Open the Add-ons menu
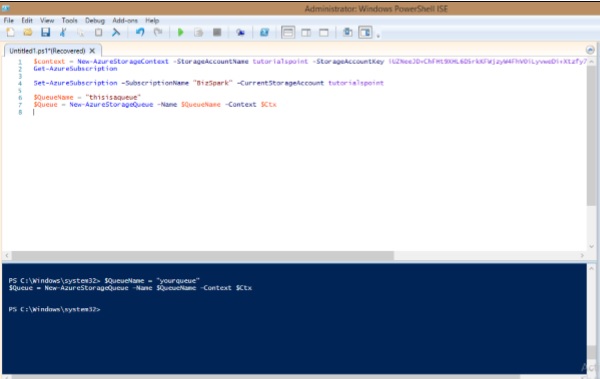 pos(125,20)
